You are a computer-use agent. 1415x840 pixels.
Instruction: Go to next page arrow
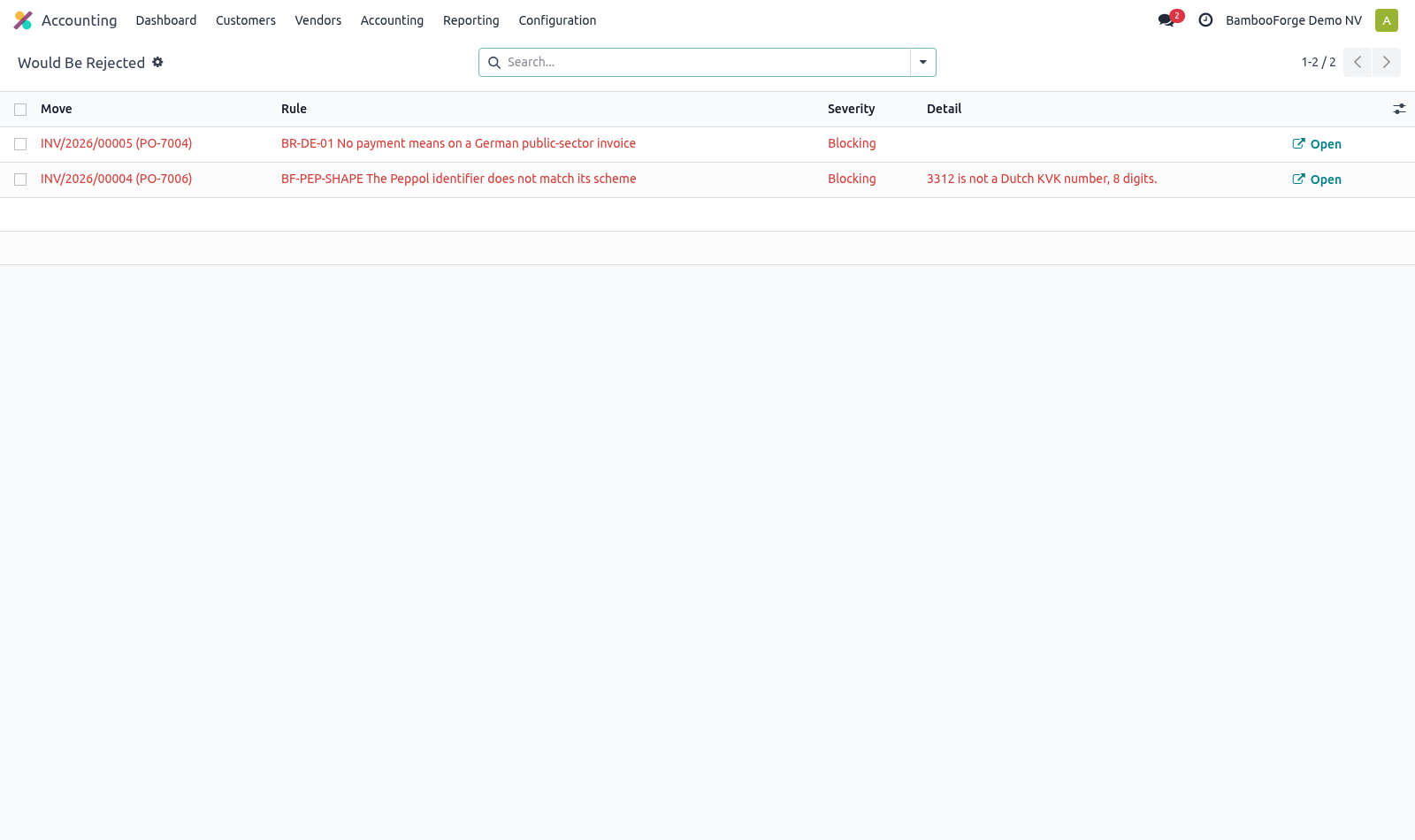(1387, 62)
